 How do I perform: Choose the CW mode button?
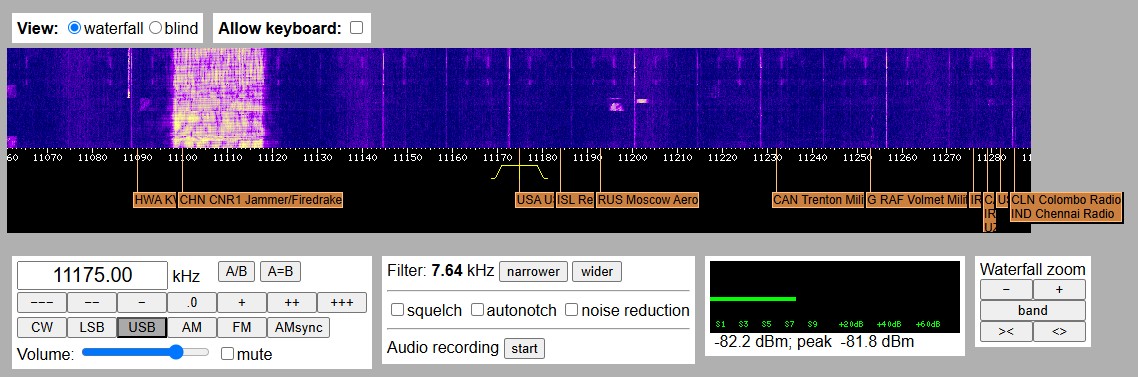[x=42, y=328]
